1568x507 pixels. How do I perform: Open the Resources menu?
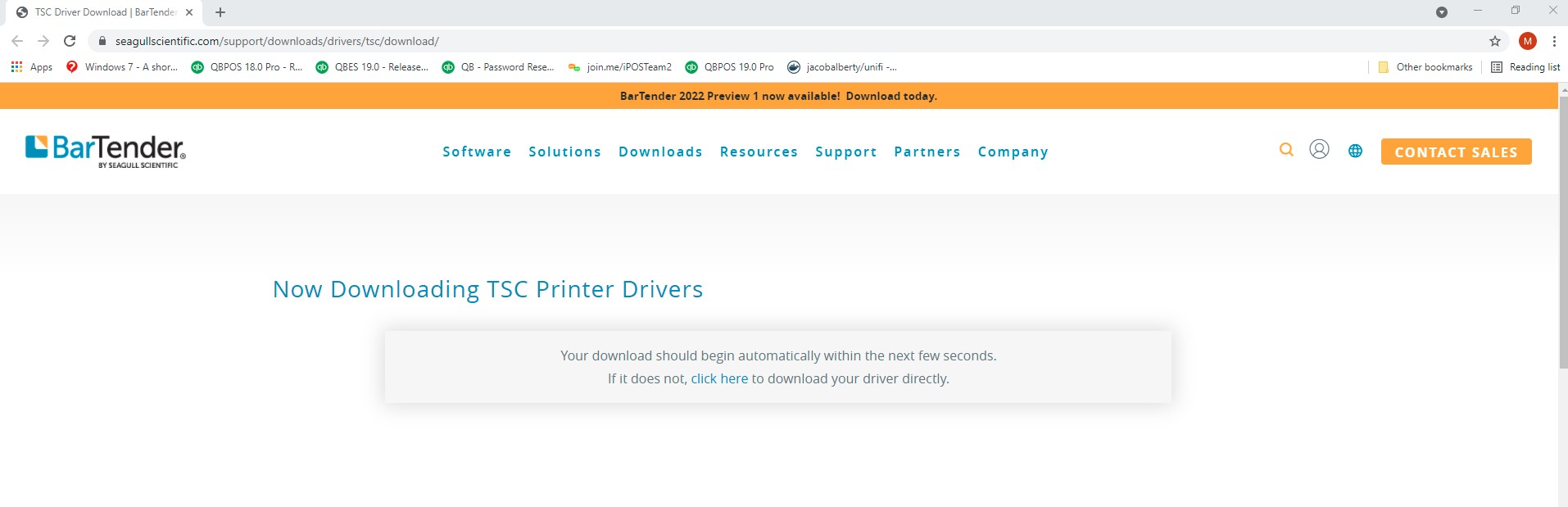(x=759, y=152)
